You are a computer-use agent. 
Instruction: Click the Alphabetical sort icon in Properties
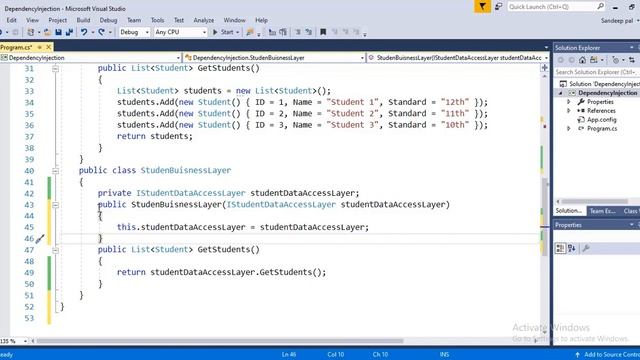(x=572, y=248)
